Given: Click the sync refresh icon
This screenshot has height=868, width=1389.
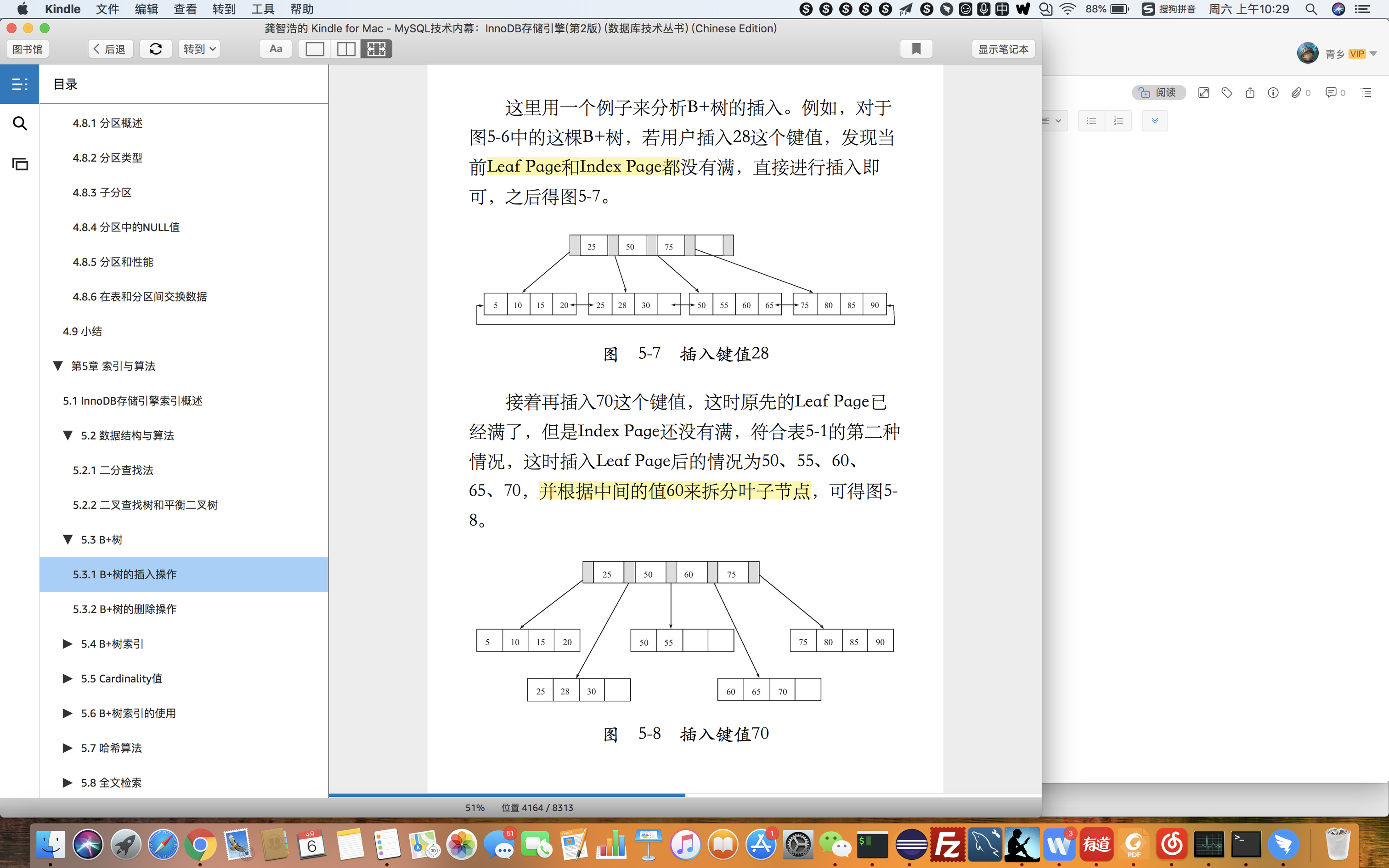Looking at the screenshot, I should pos(156,49).
